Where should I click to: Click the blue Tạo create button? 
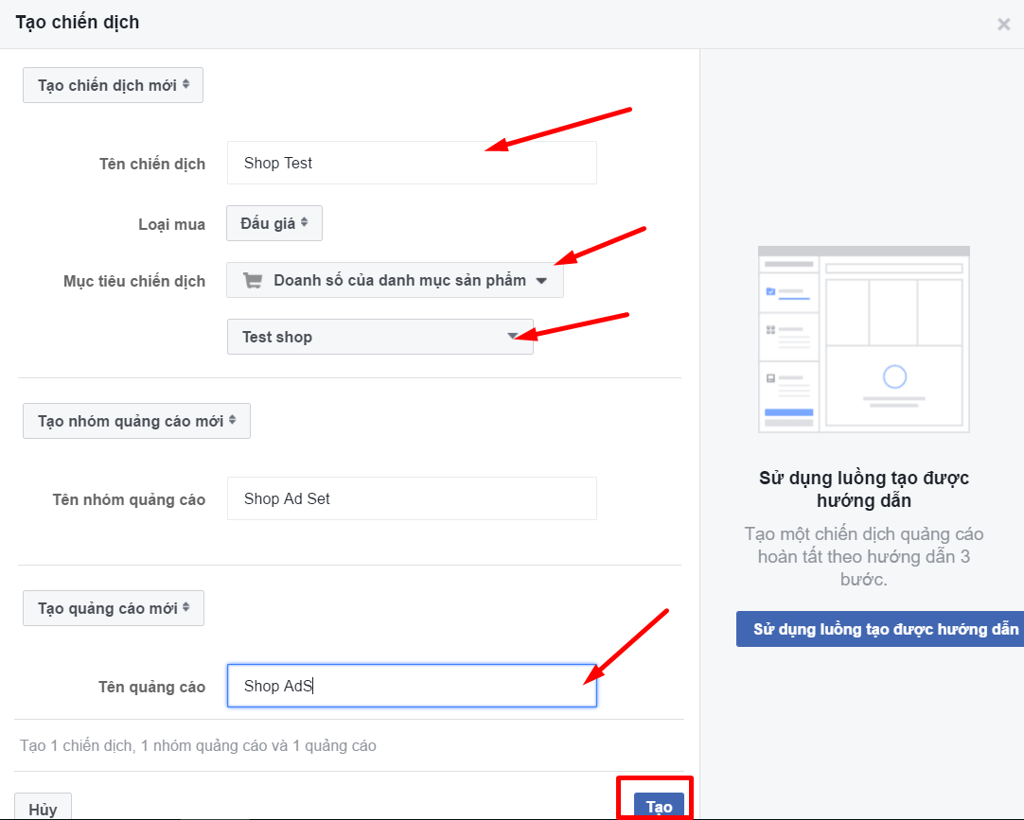coord(659,806)
